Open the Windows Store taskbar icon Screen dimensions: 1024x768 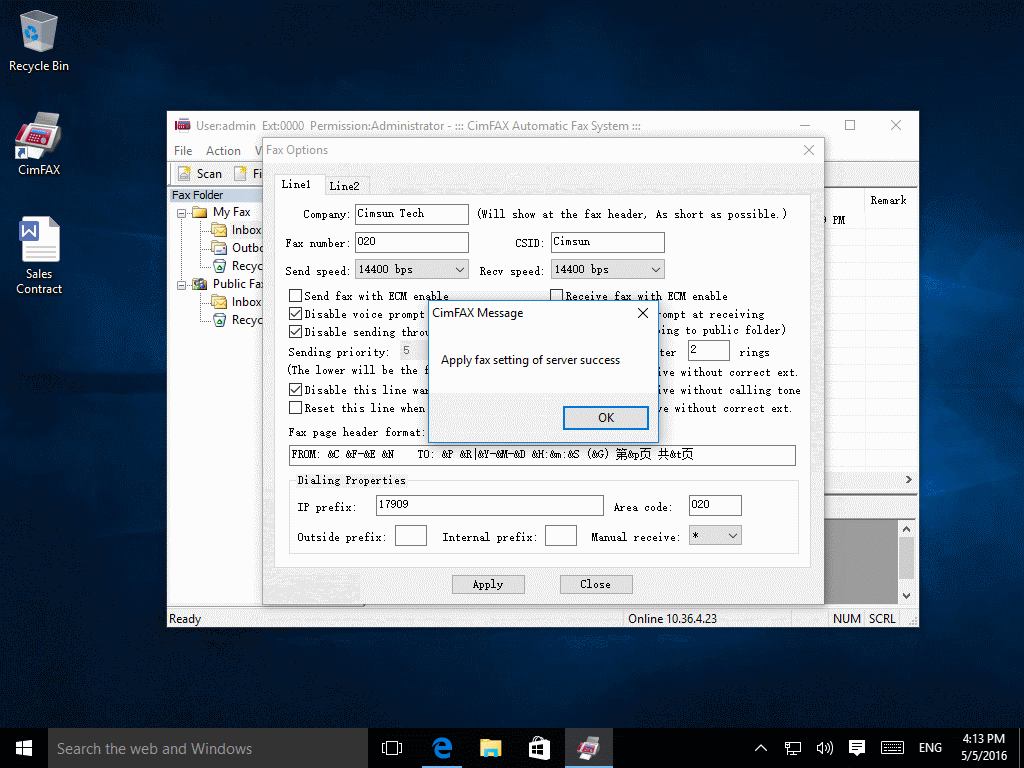(x=539, y=748)
